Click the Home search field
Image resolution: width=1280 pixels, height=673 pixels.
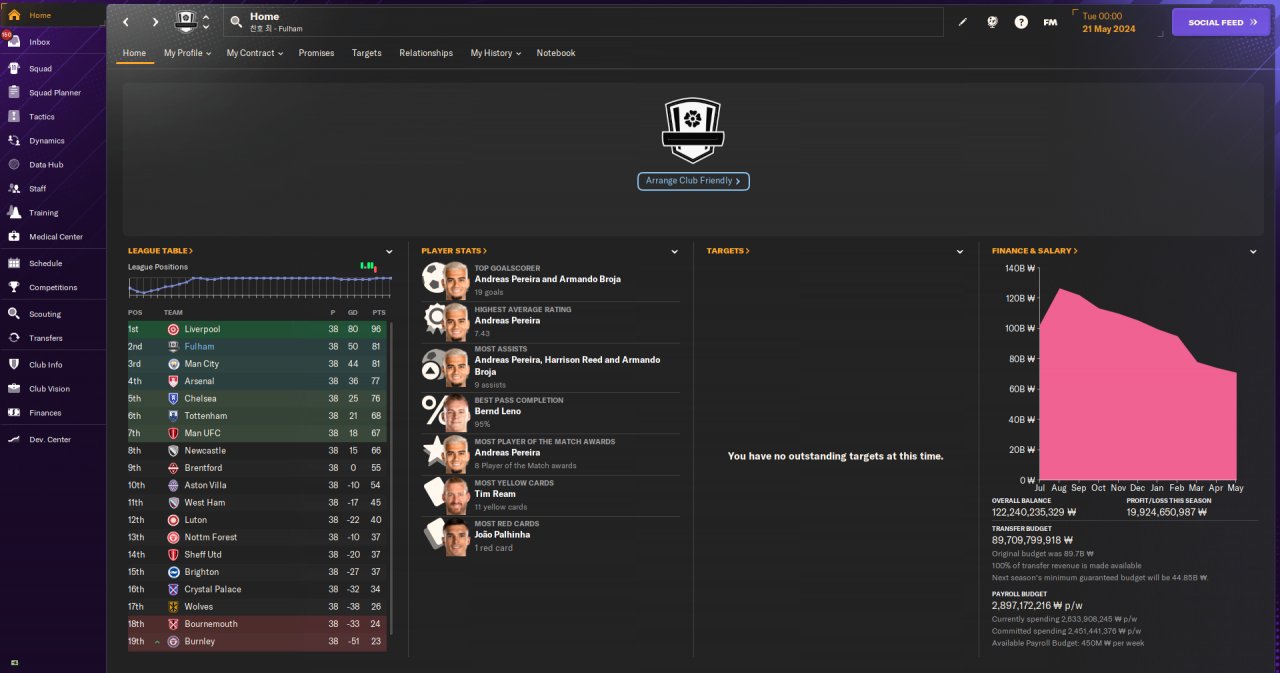[x=582, y=22]
